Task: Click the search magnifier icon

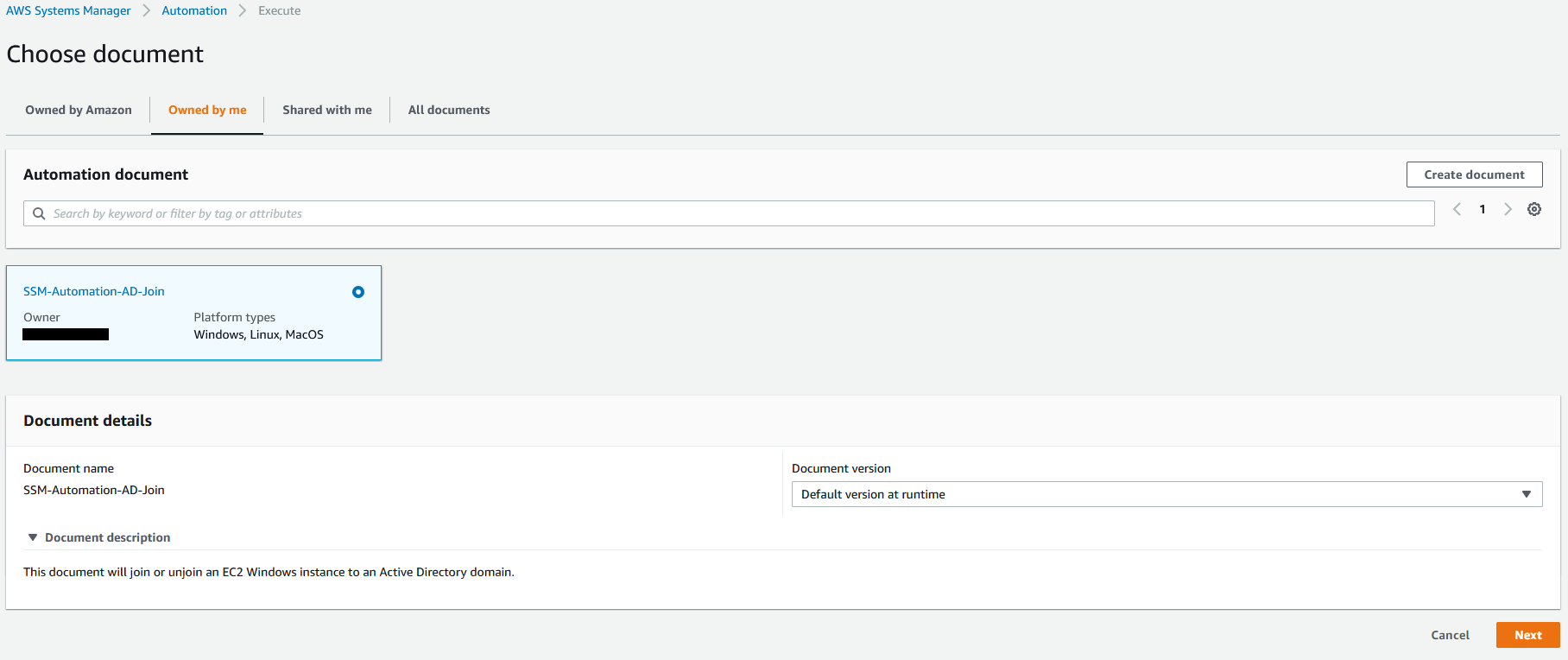Action: (39, 213)
